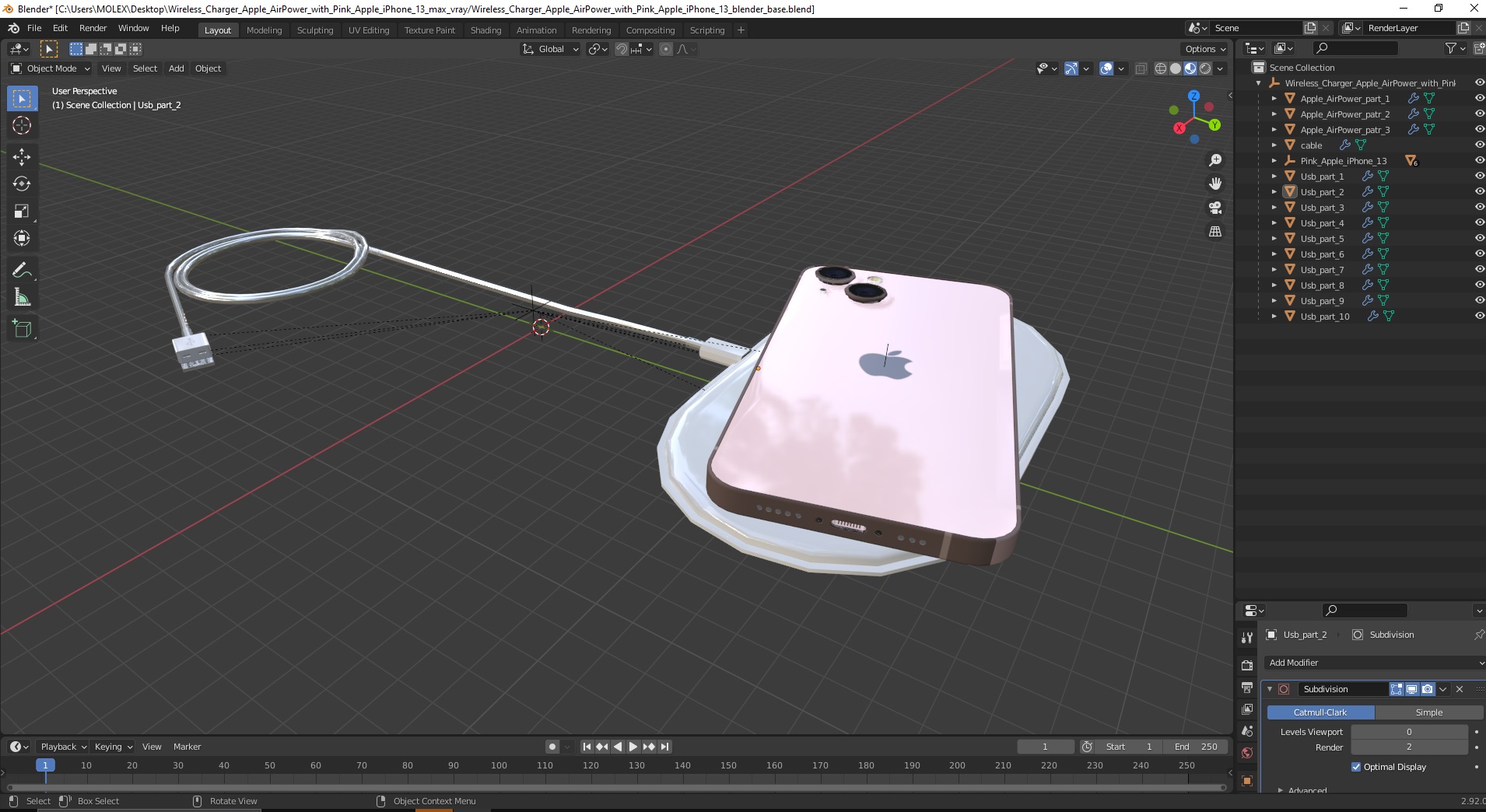This screenshot has height=812, width=1486.
Task: Click the pan view hand icon
Action: (x=1215, y=184)
